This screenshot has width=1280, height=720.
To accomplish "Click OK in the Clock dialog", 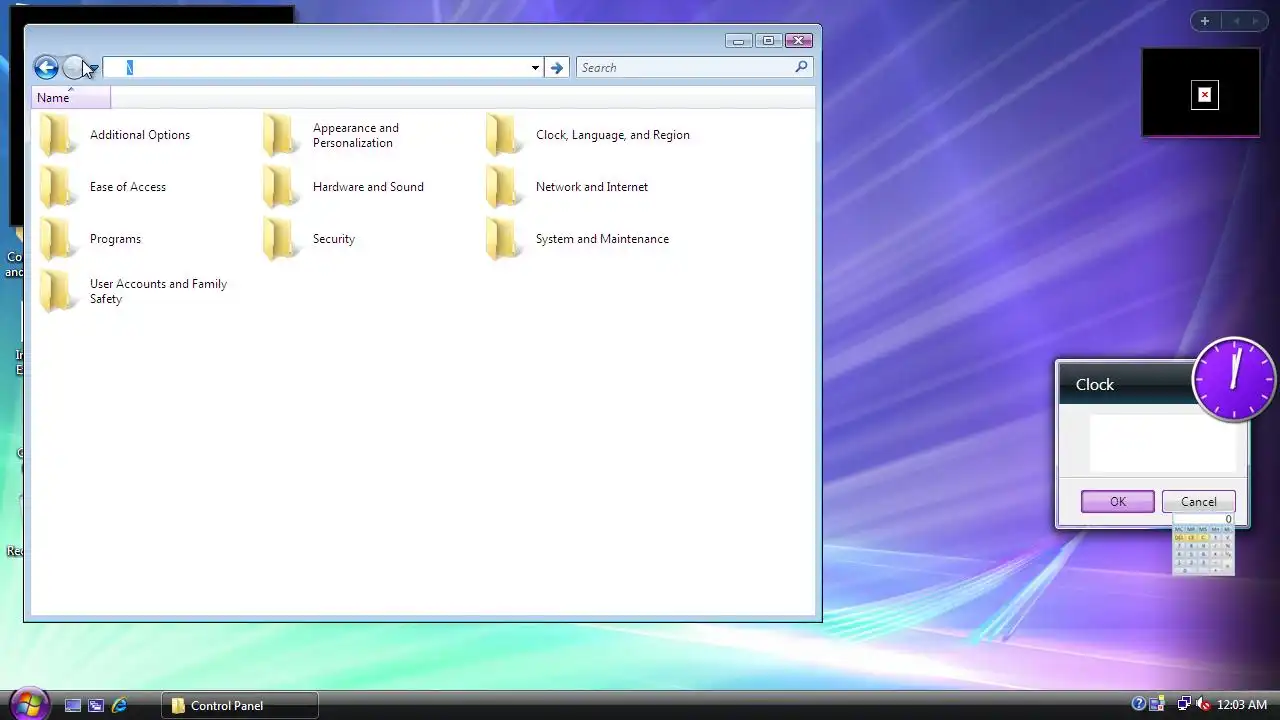I will tap(1118, 502).
